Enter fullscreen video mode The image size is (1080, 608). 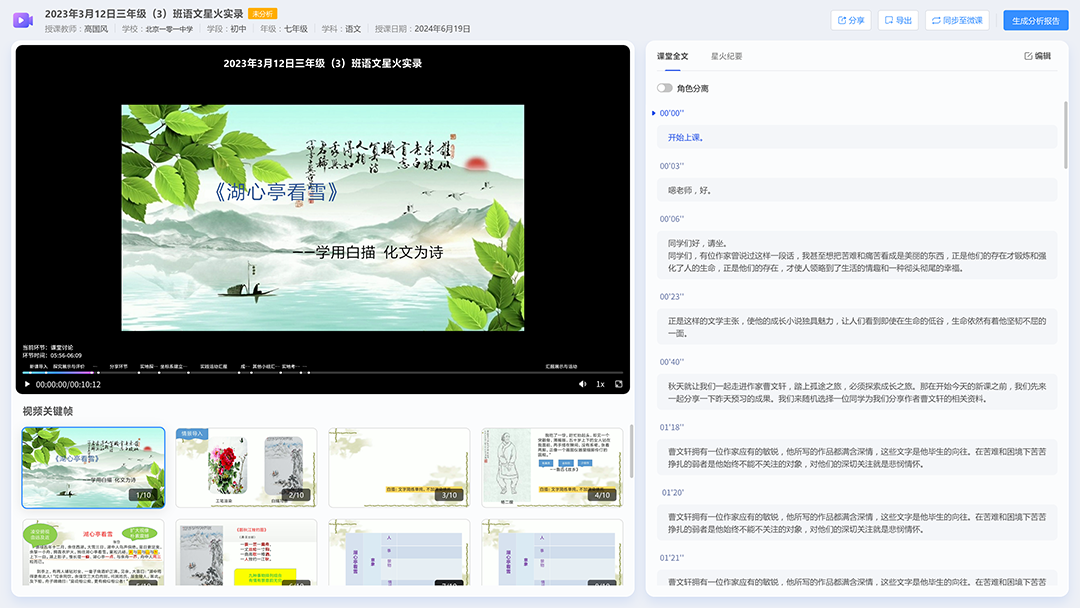(x=619, y=384)
